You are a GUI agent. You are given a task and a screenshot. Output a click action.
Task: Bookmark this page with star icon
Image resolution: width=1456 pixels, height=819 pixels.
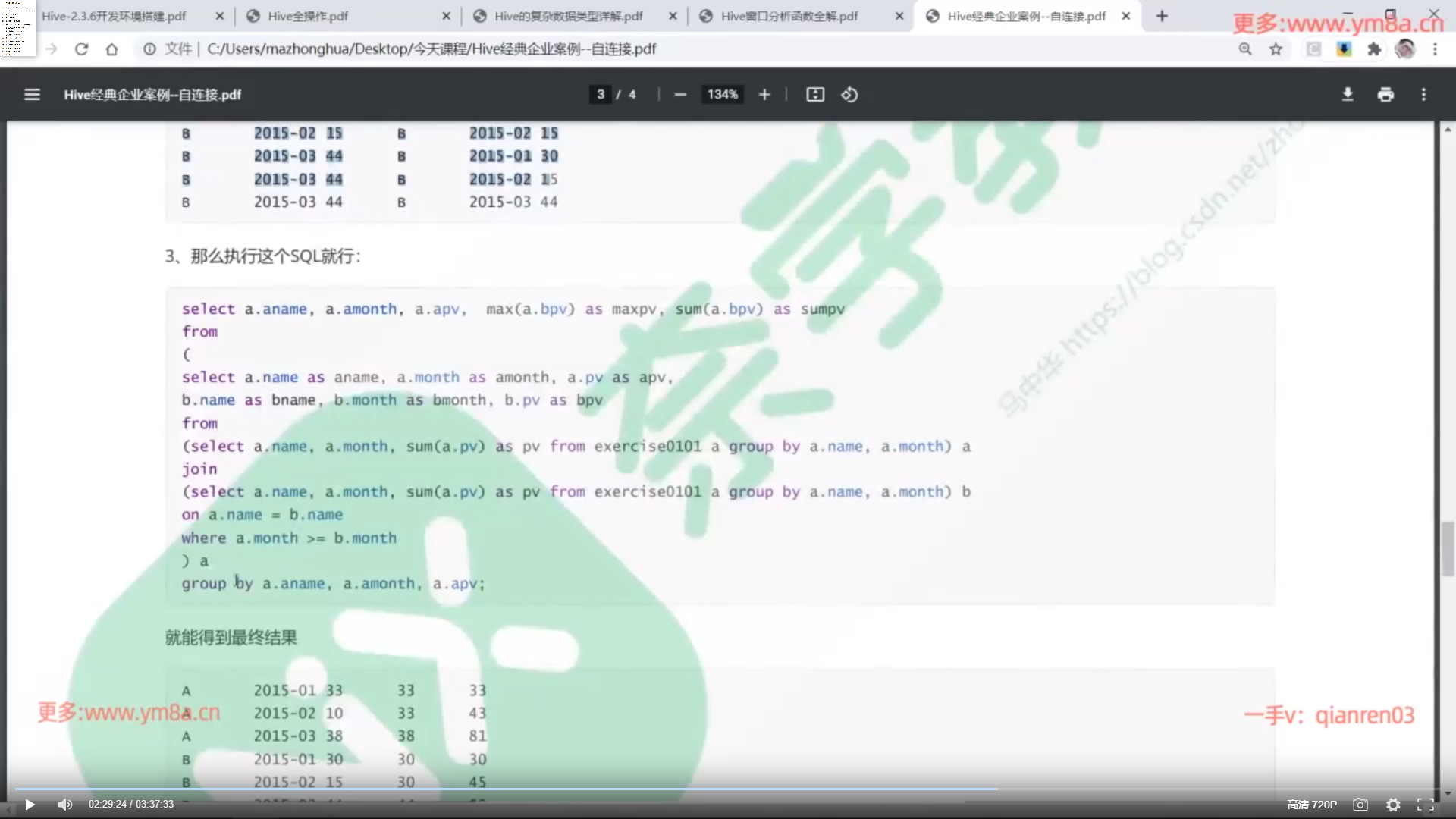pyautogui.click(x=1276, y=49)
